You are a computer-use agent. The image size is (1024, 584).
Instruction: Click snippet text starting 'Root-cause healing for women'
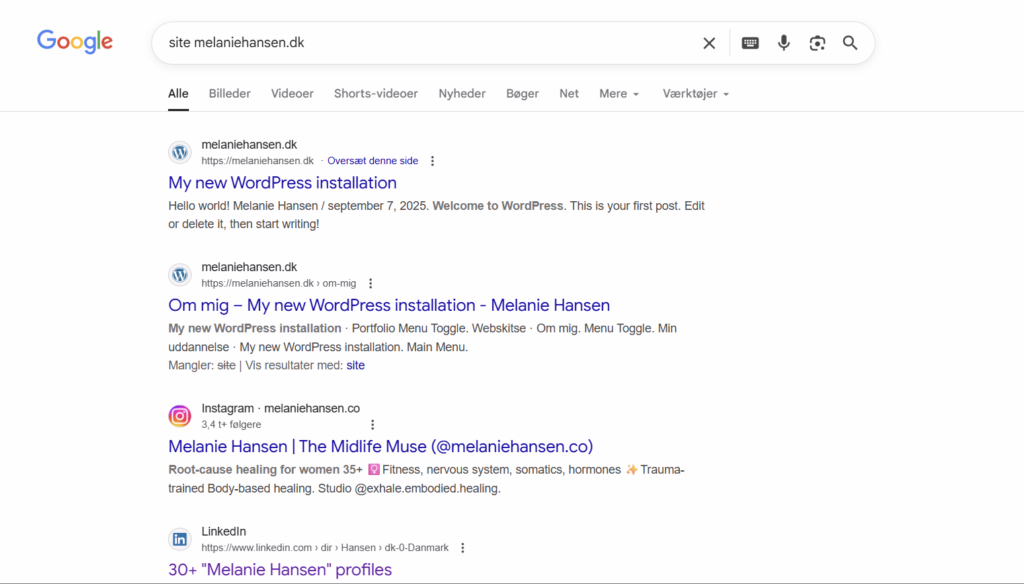click(426, 479)
